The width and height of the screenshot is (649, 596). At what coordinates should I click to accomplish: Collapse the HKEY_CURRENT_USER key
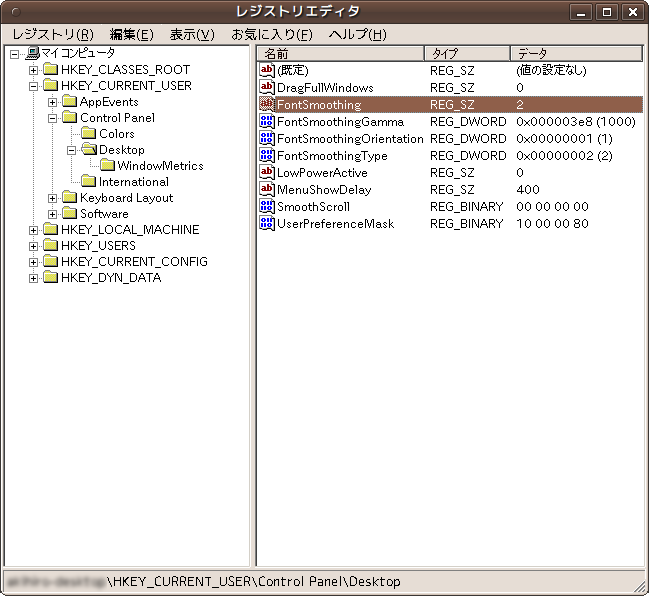pos(34,86)
